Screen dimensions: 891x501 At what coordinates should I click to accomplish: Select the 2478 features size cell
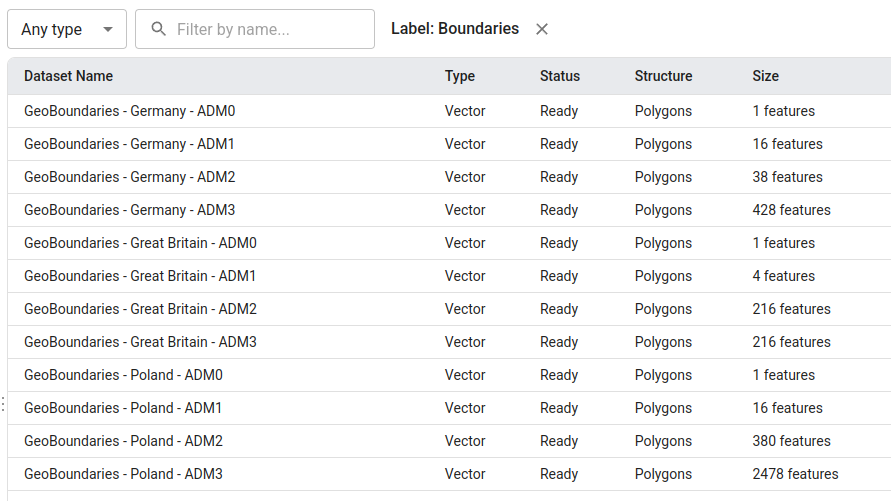point(795,474)
